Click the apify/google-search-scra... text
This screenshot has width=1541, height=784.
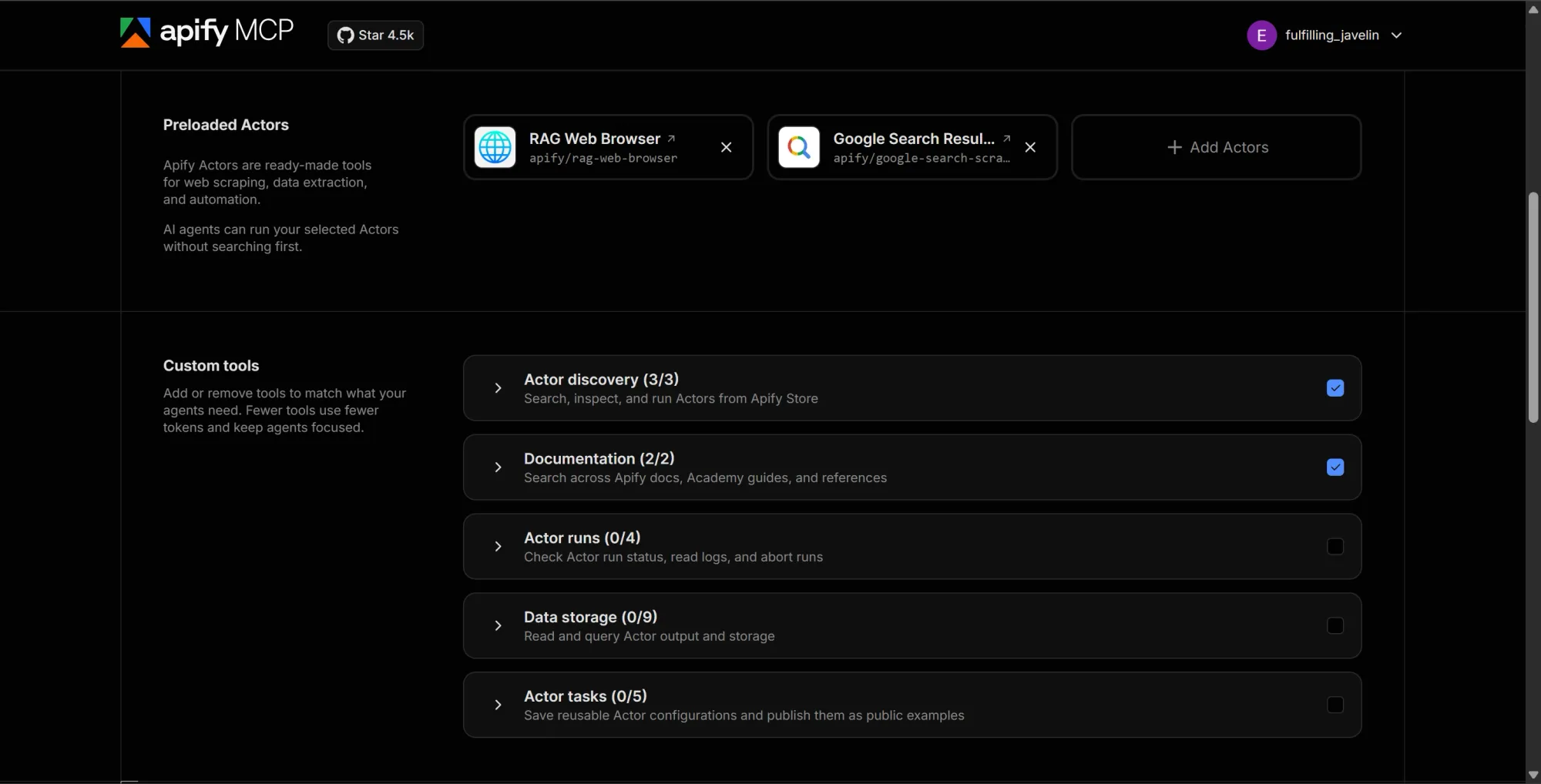pos(922,158)
